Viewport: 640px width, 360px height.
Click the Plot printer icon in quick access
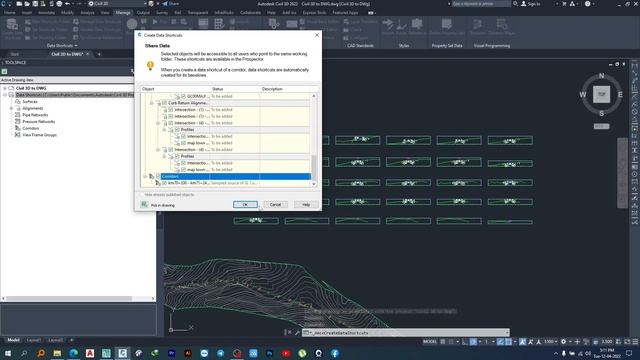(59, 4)
